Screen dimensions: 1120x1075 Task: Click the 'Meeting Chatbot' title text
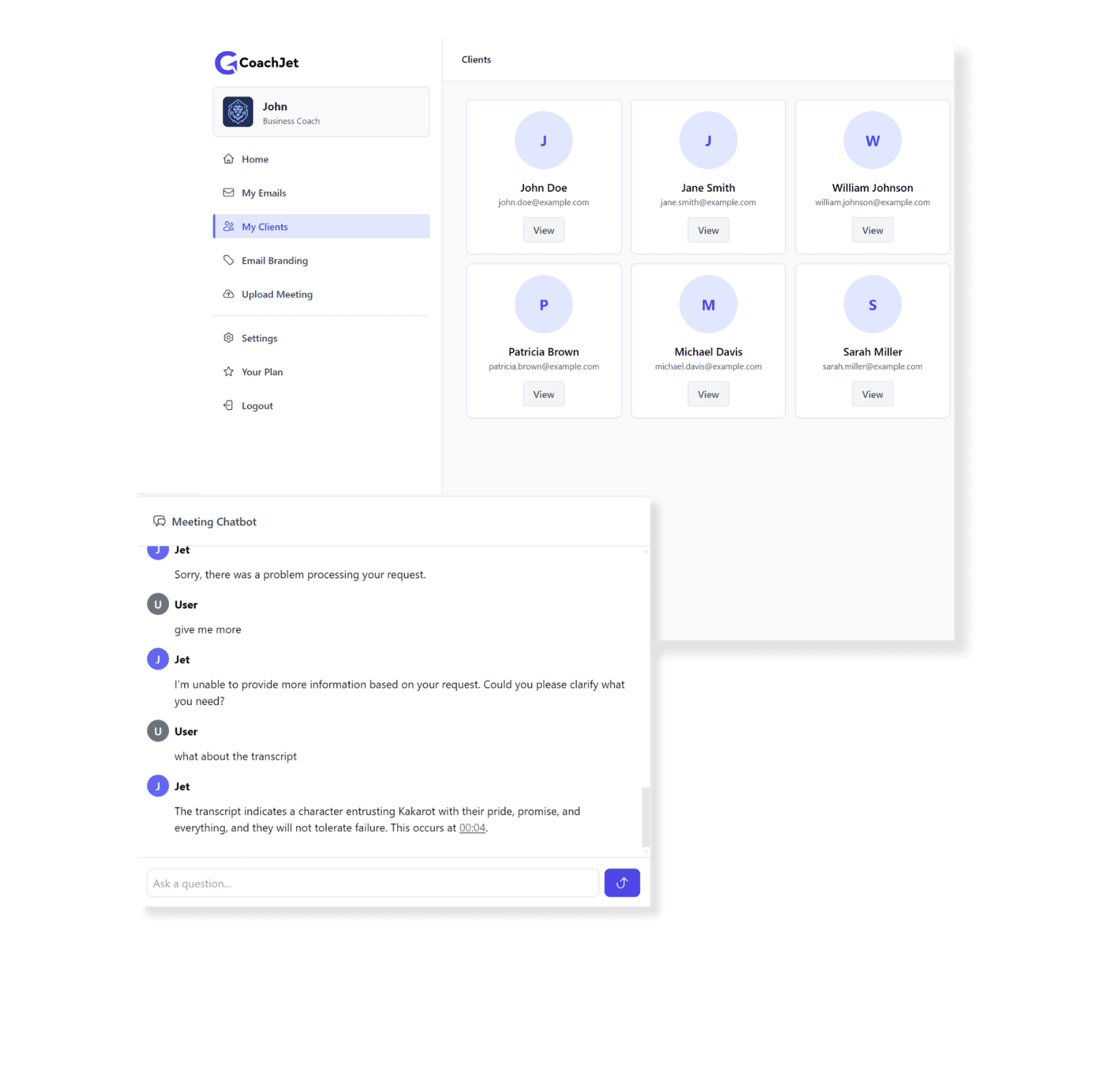tap(214, 522)
